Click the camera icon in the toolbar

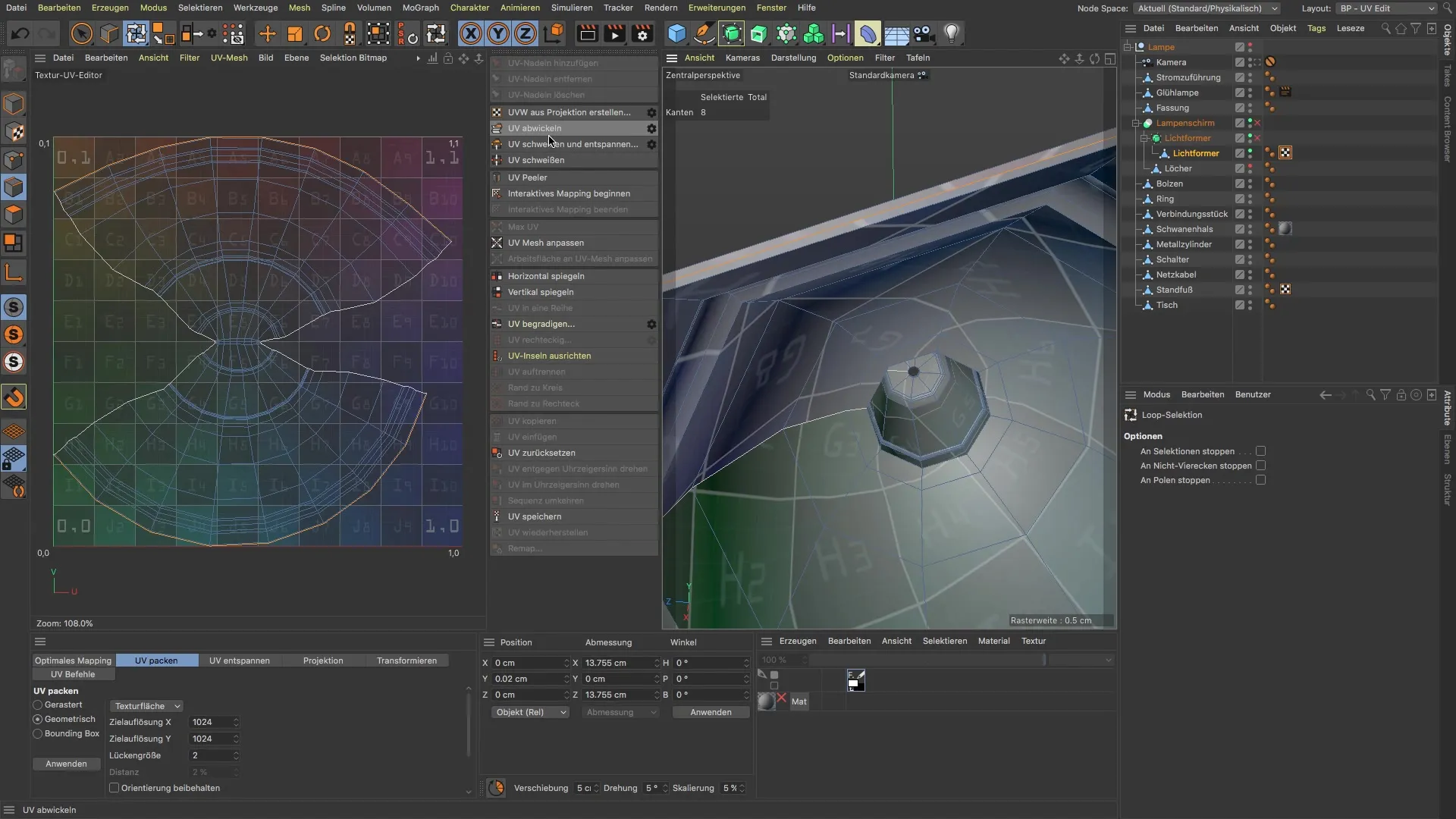(923, 33)
